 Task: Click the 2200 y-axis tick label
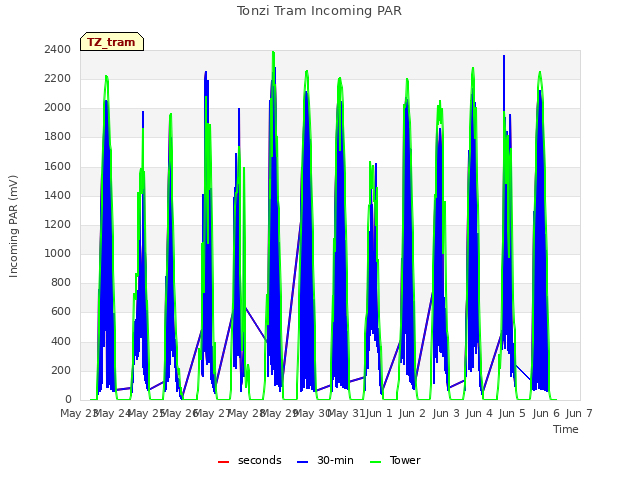(58, 78)
